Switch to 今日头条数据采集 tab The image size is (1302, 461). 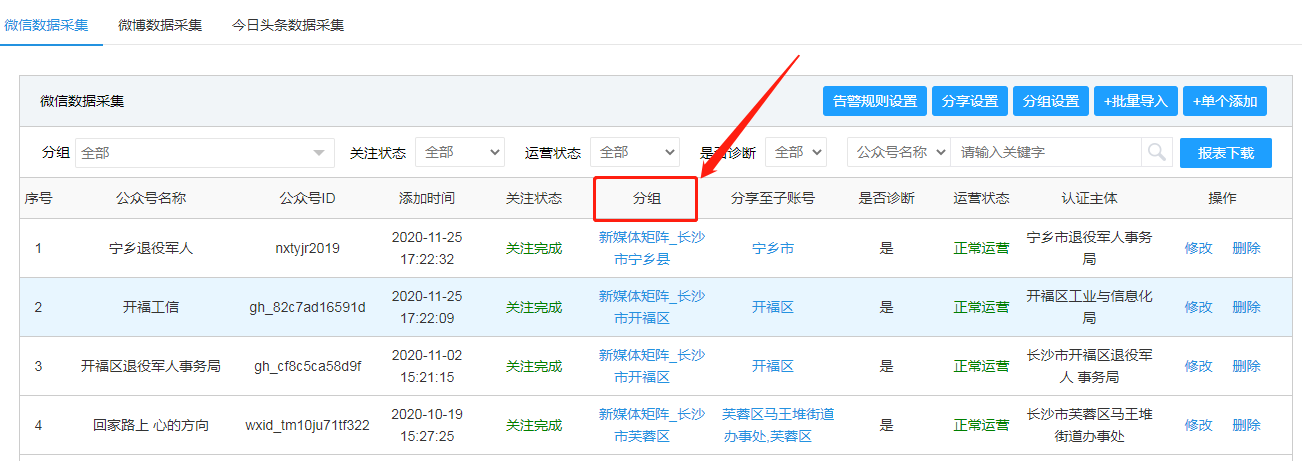[x=288, y=25]
